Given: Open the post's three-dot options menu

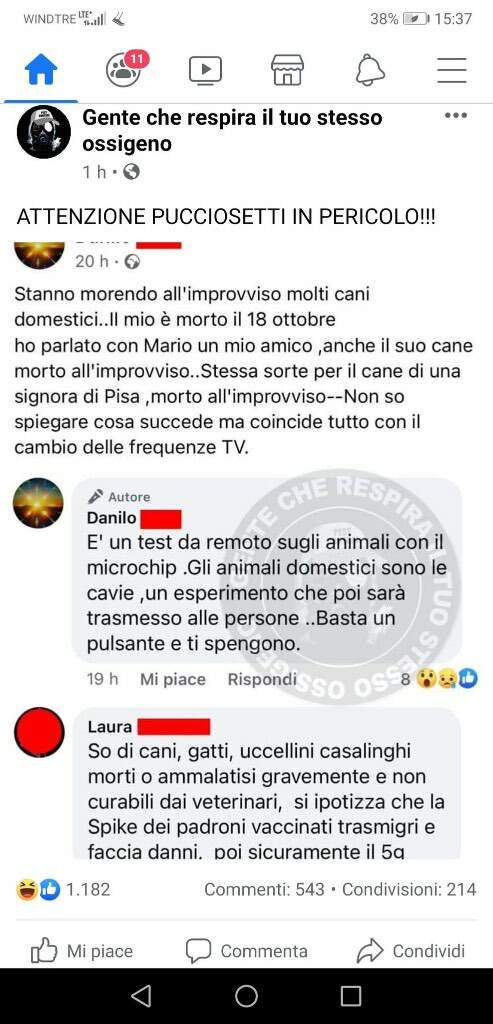Looking at the screenshot, I should pyautogui.click(x=456, y=116).
